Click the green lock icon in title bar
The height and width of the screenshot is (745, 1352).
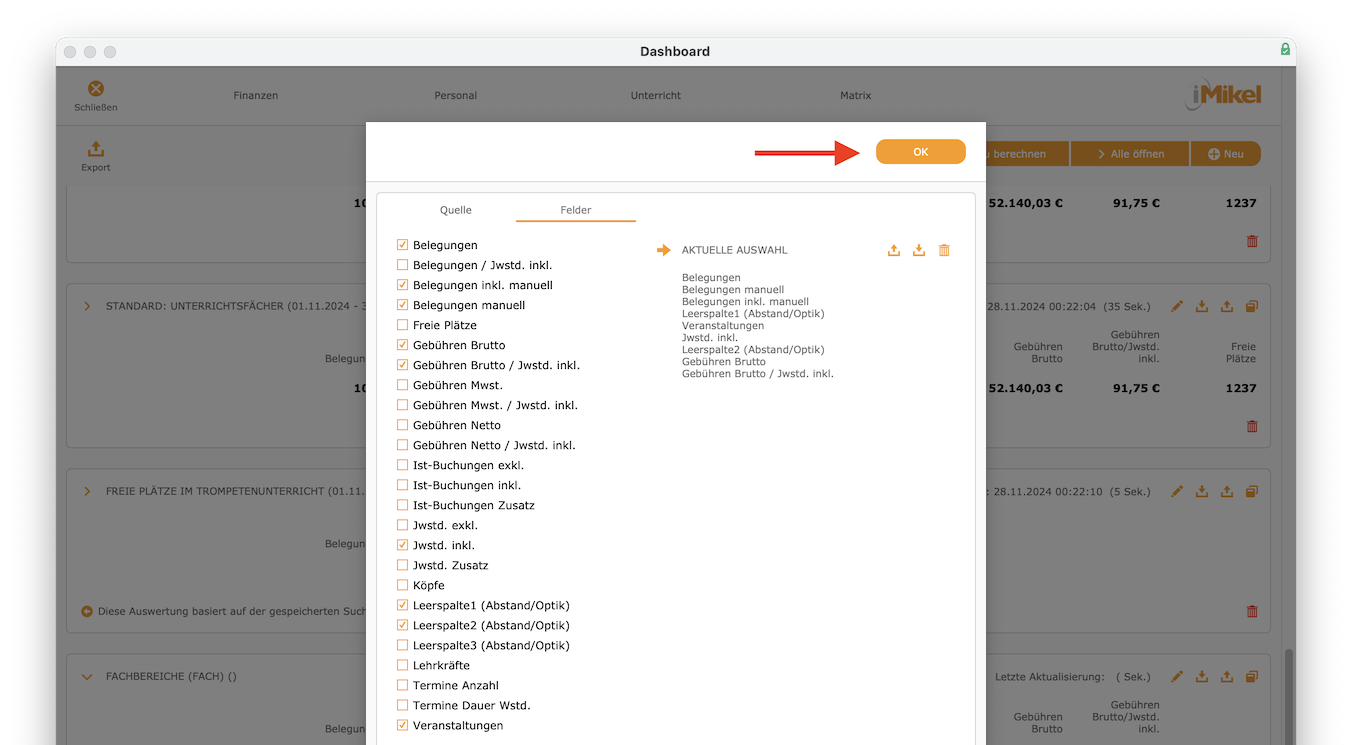(1285, 49)
